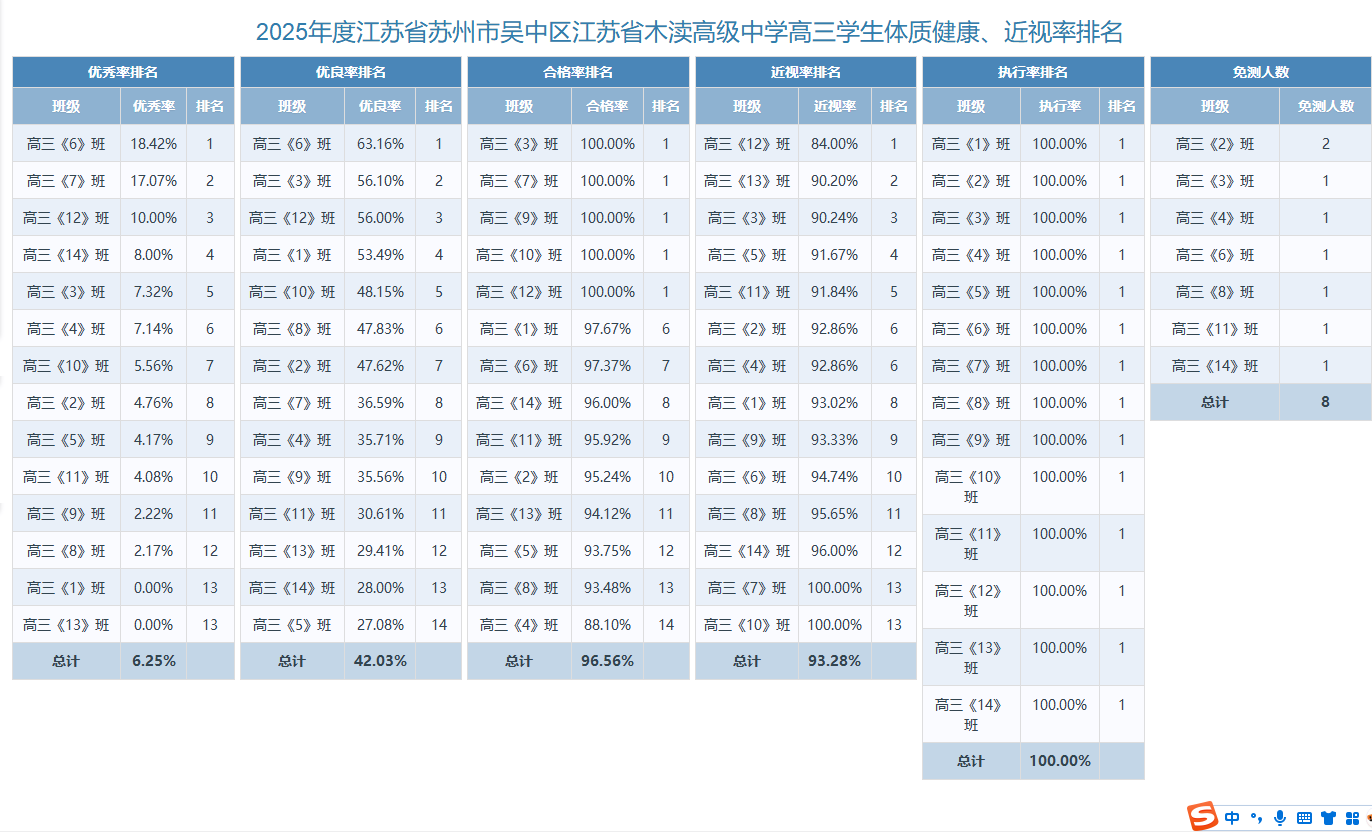Click the 合格率排名 table header
The image size is (1372, 832).
tap(576, 71)
